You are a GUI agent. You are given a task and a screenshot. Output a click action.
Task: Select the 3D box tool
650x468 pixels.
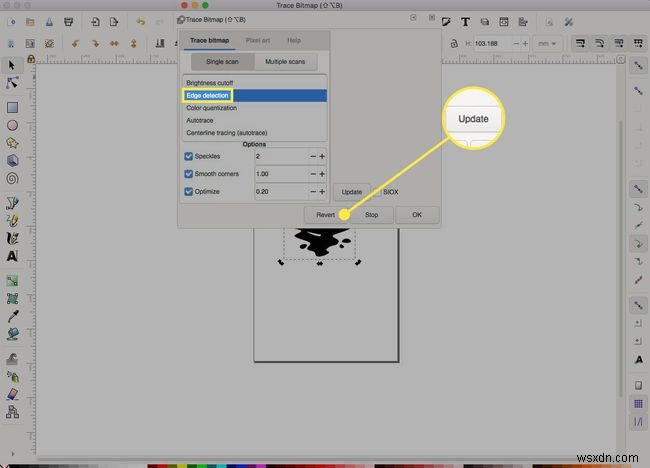tap(12, 161)
